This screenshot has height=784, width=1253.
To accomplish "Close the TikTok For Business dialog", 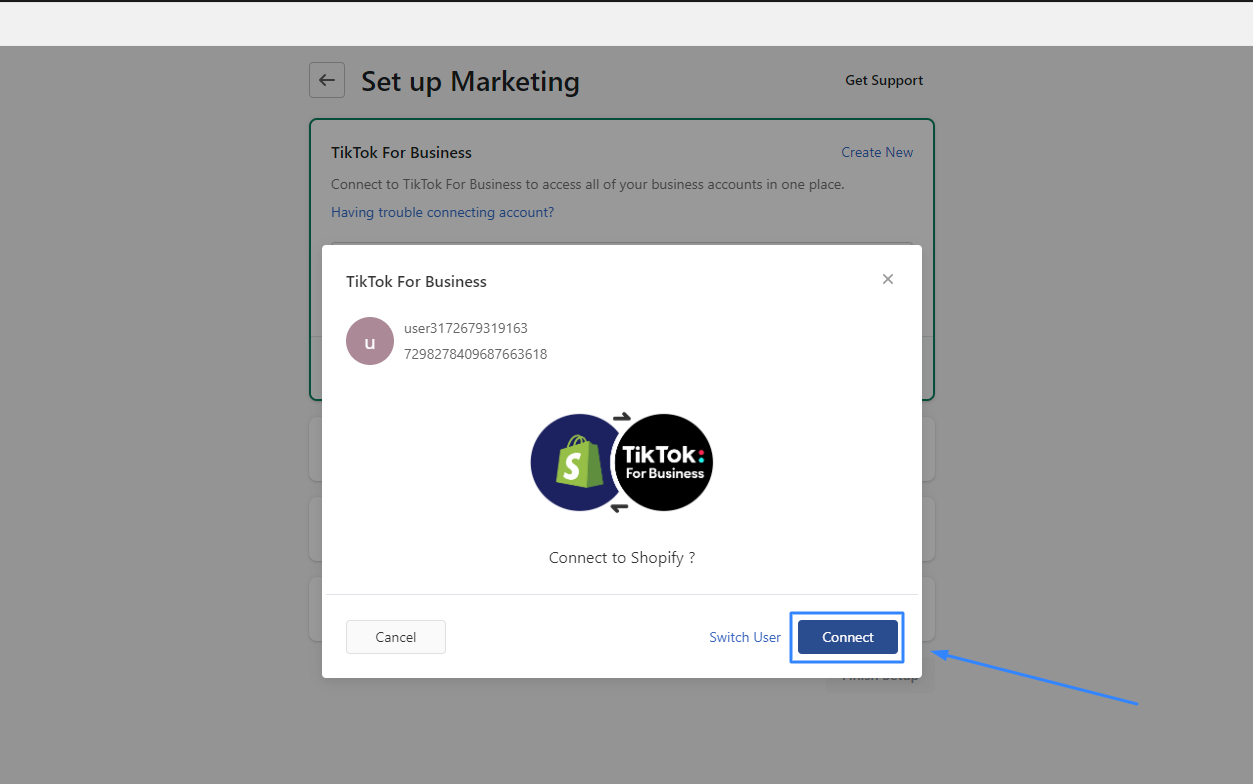I will coord(888,279).
